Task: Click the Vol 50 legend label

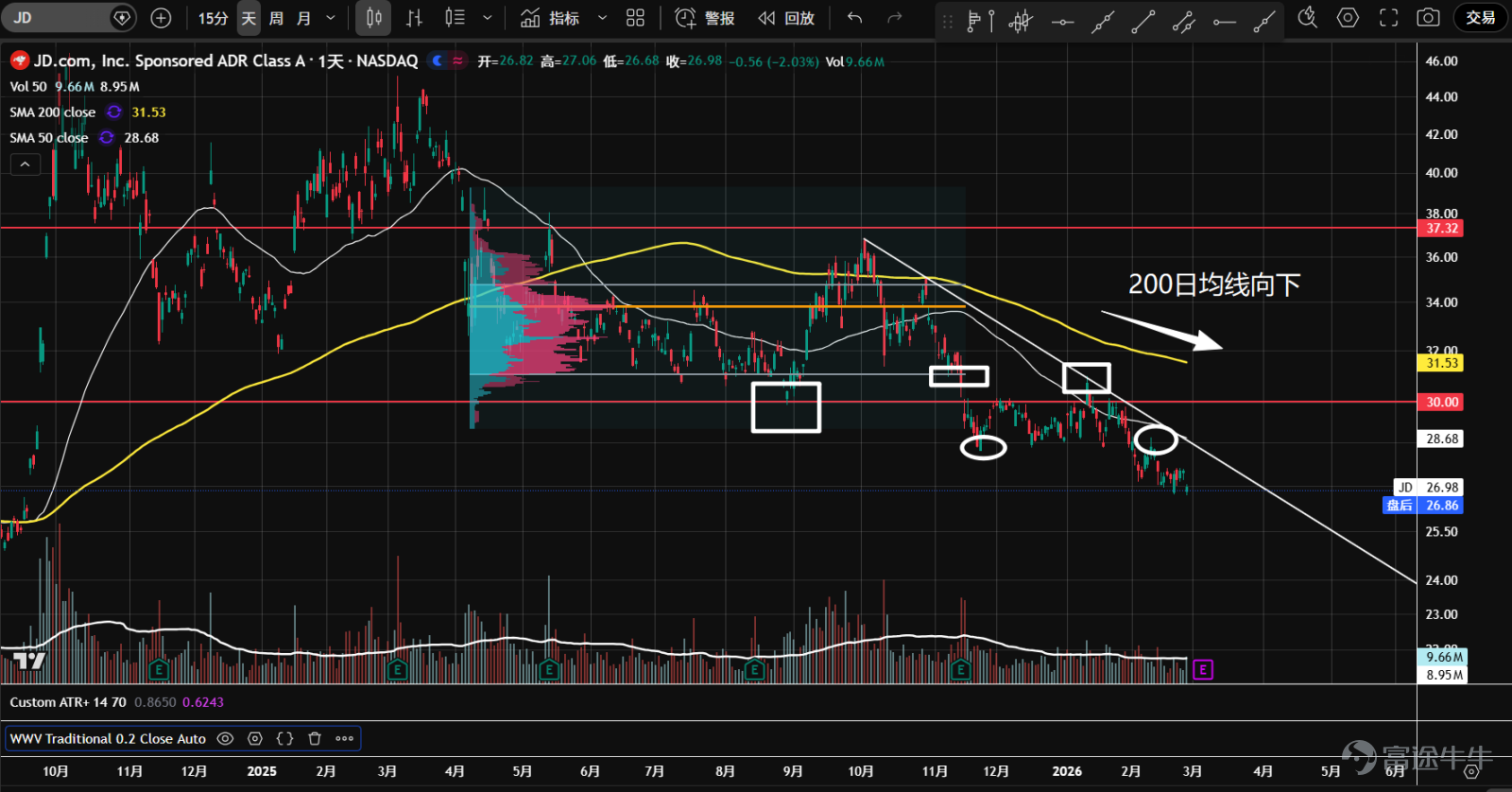Action: (28, 86)
